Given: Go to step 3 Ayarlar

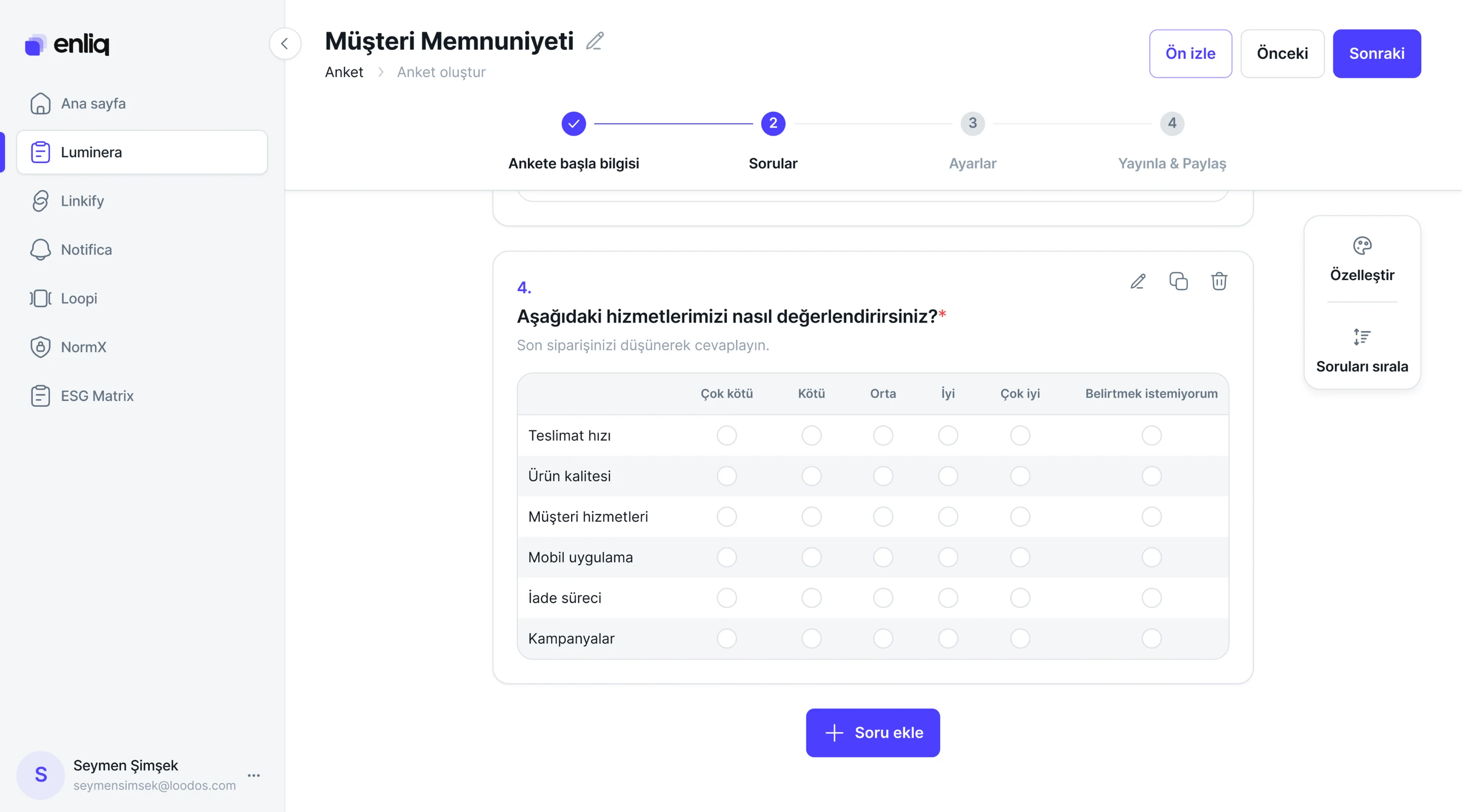Looking at the screenshot, I should click(972, 123).
